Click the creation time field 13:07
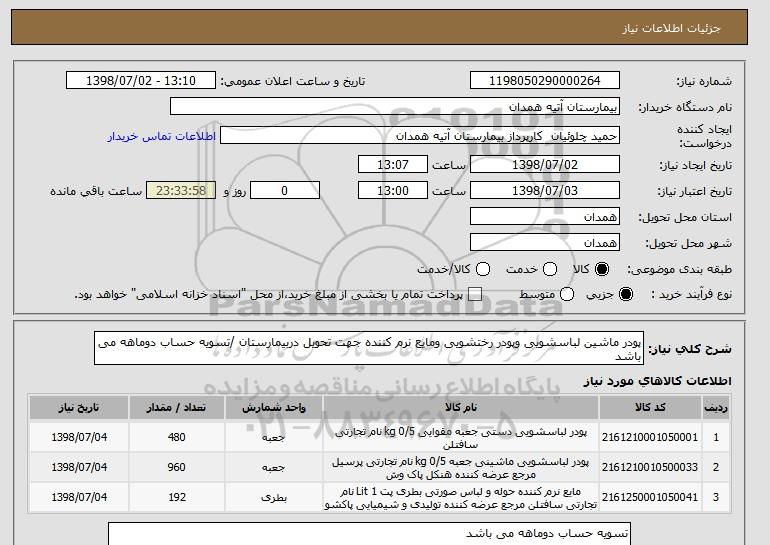Viewport: 770px width, 545px height. [x=393, y=164]
